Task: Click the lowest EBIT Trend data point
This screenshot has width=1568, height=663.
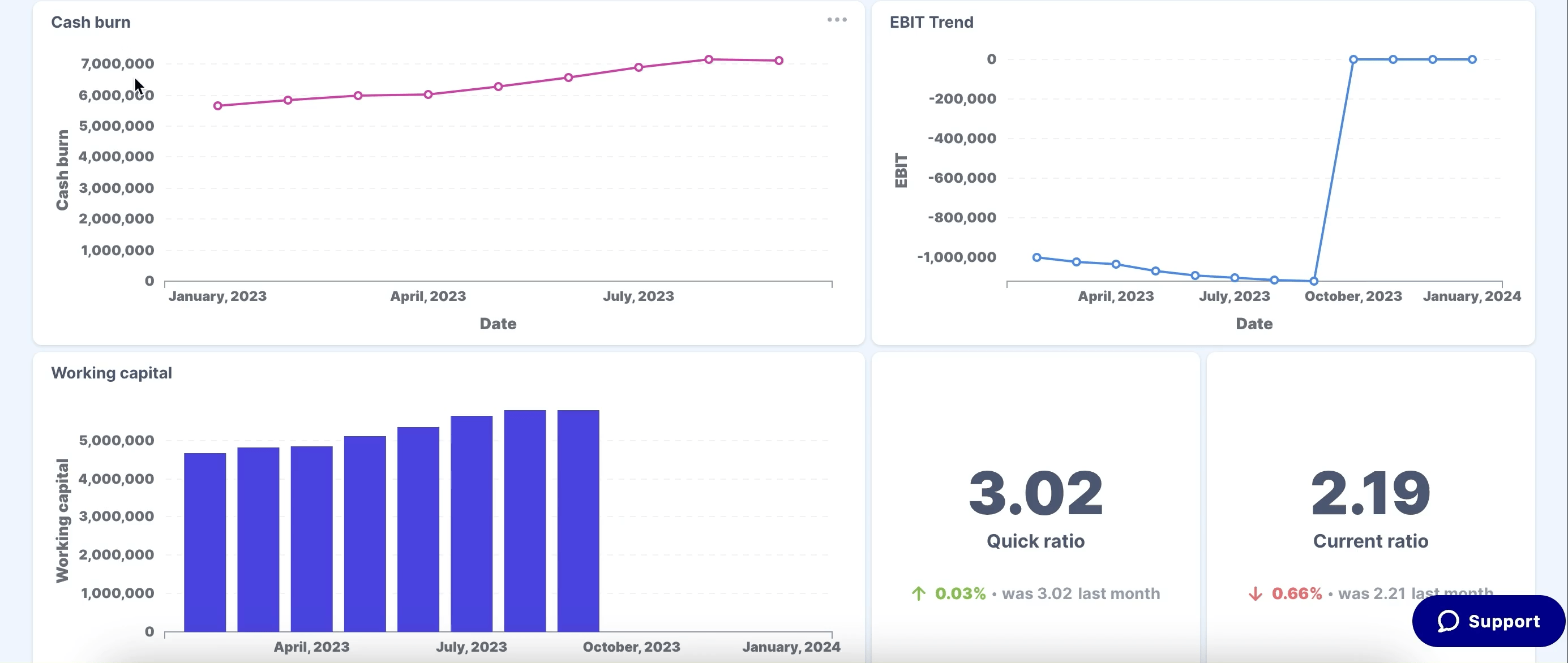Action: click(1314, 282)
